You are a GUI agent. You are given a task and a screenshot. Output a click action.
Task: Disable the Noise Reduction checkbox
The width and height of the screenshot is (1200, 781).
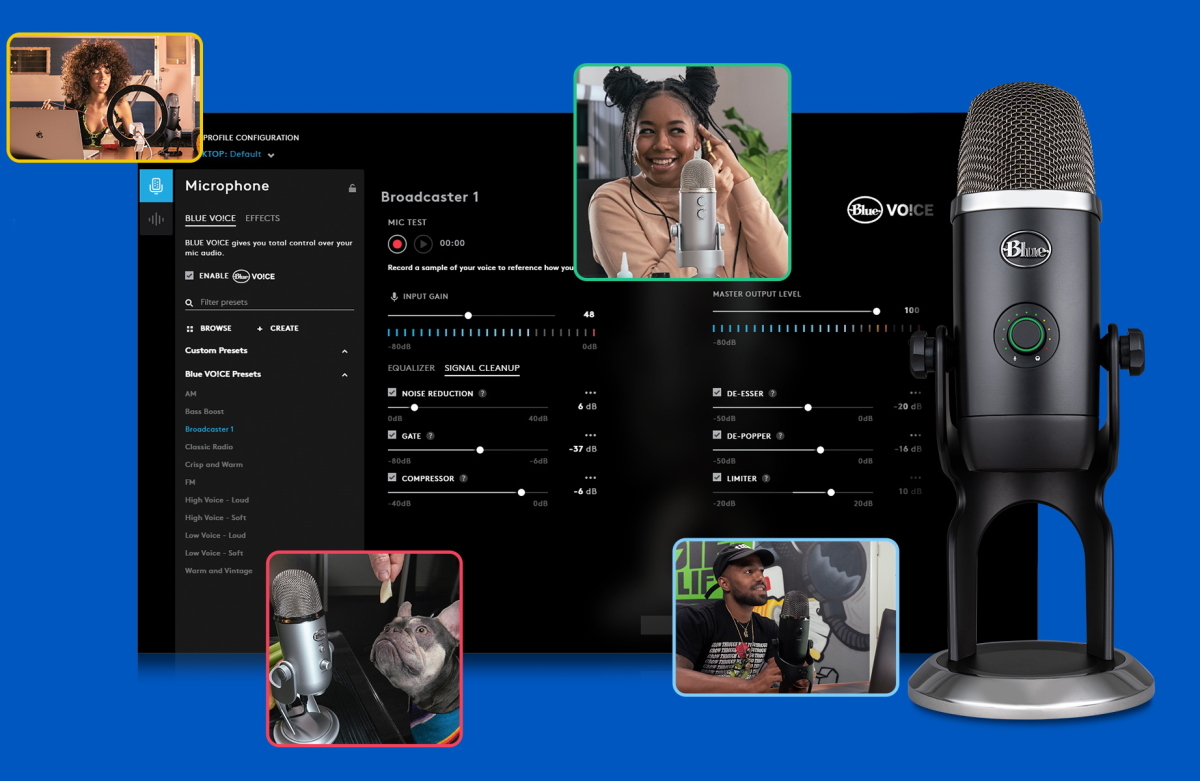pos(392,393)
